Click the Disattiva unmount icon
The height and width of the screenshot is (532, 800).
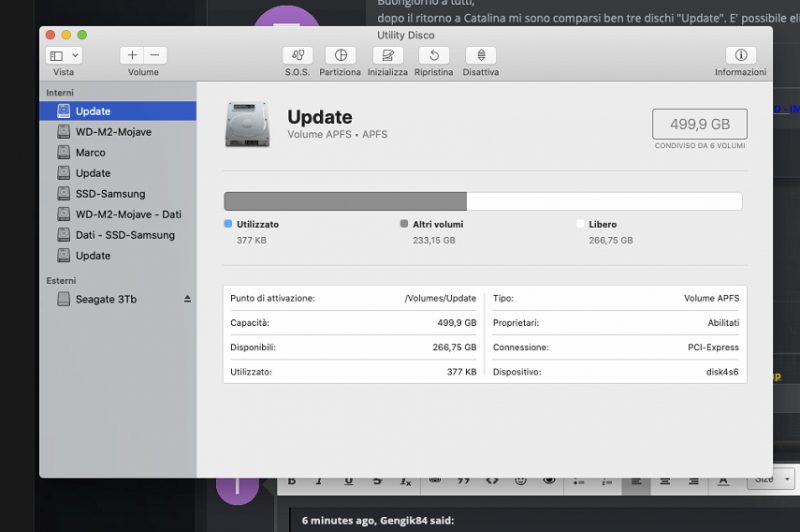[x=481, y=56]
